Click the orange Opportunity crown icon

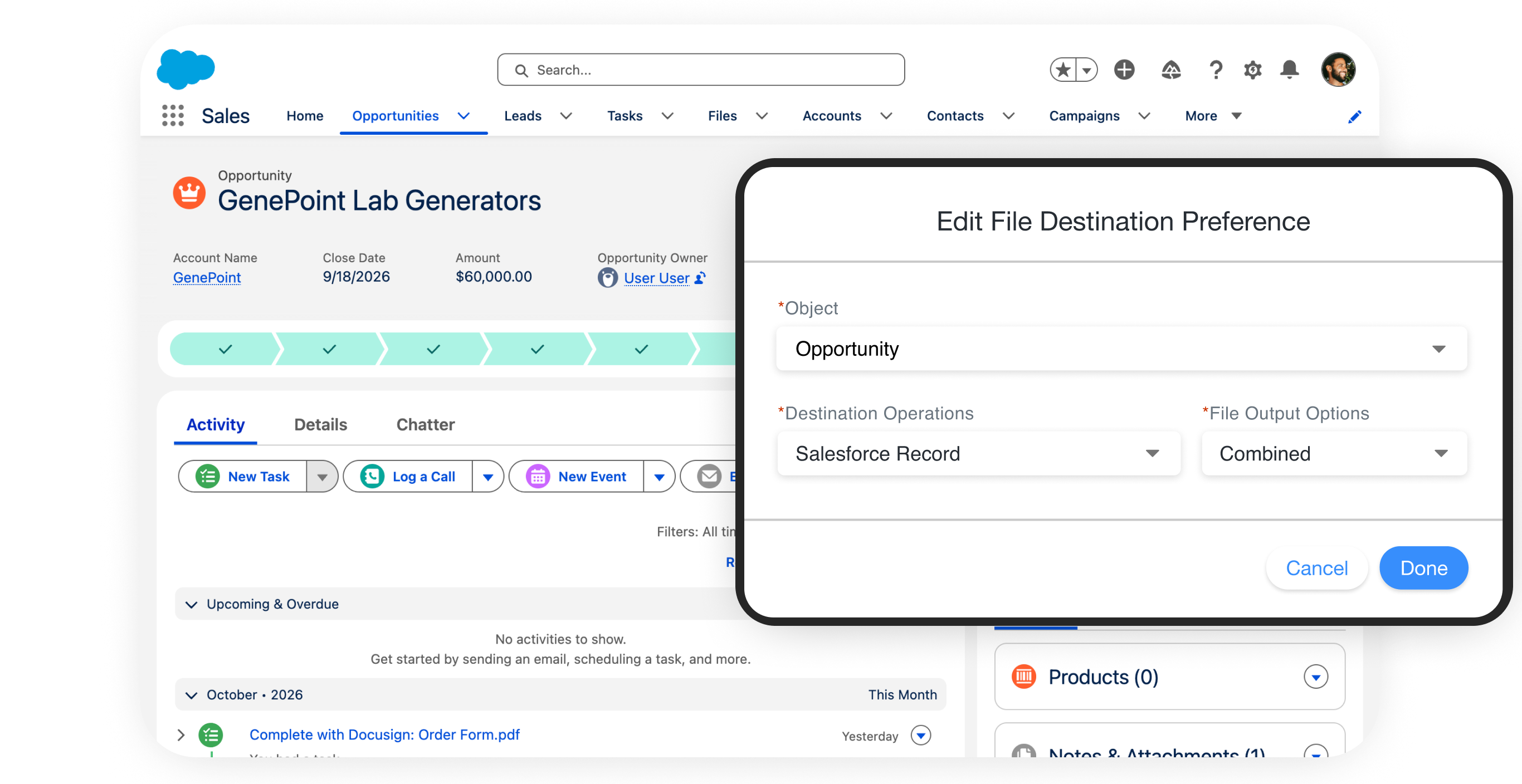coord(189,193)
